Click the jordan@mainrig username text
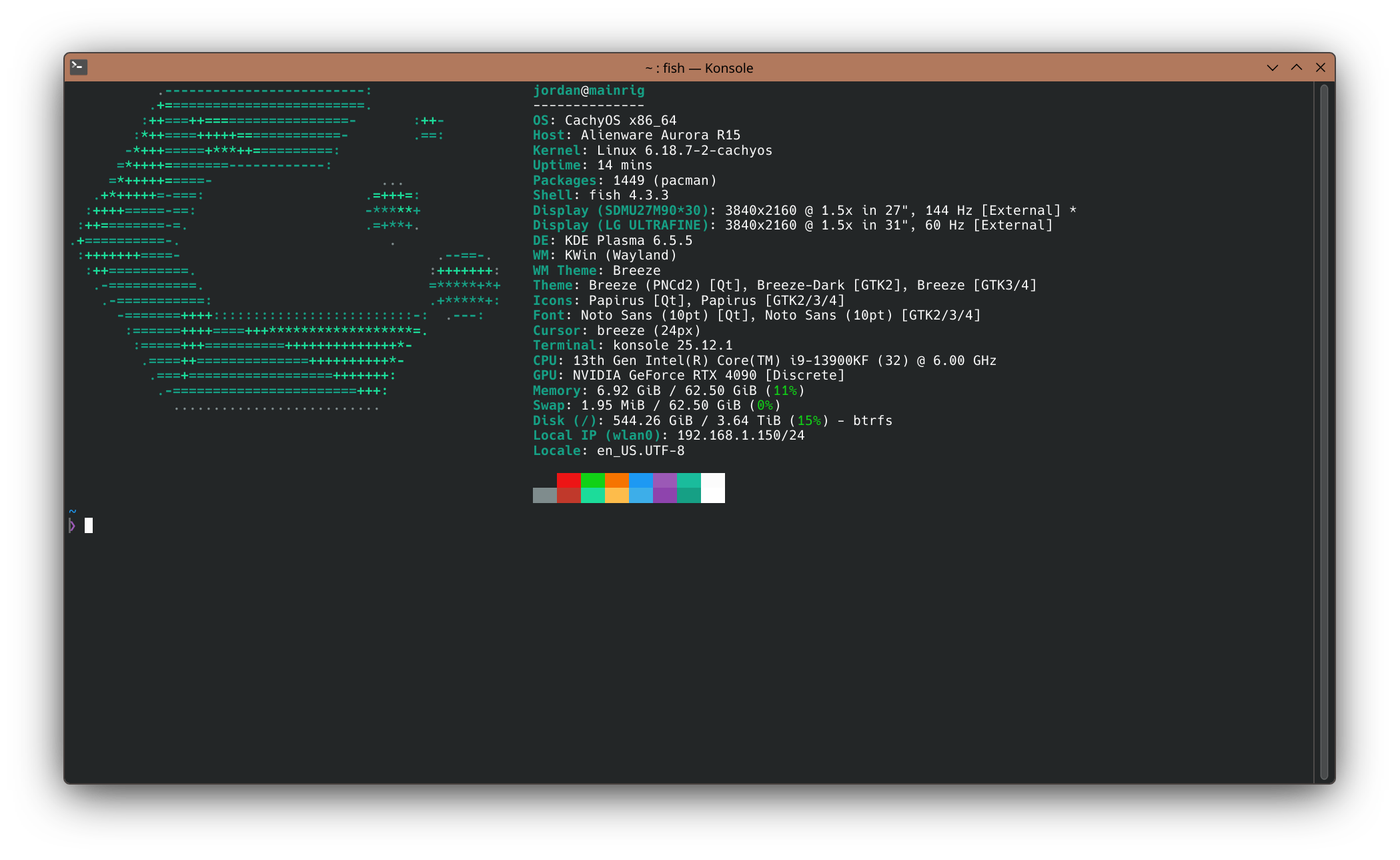Screen dimensions: 1400x860 click(588, 90)
